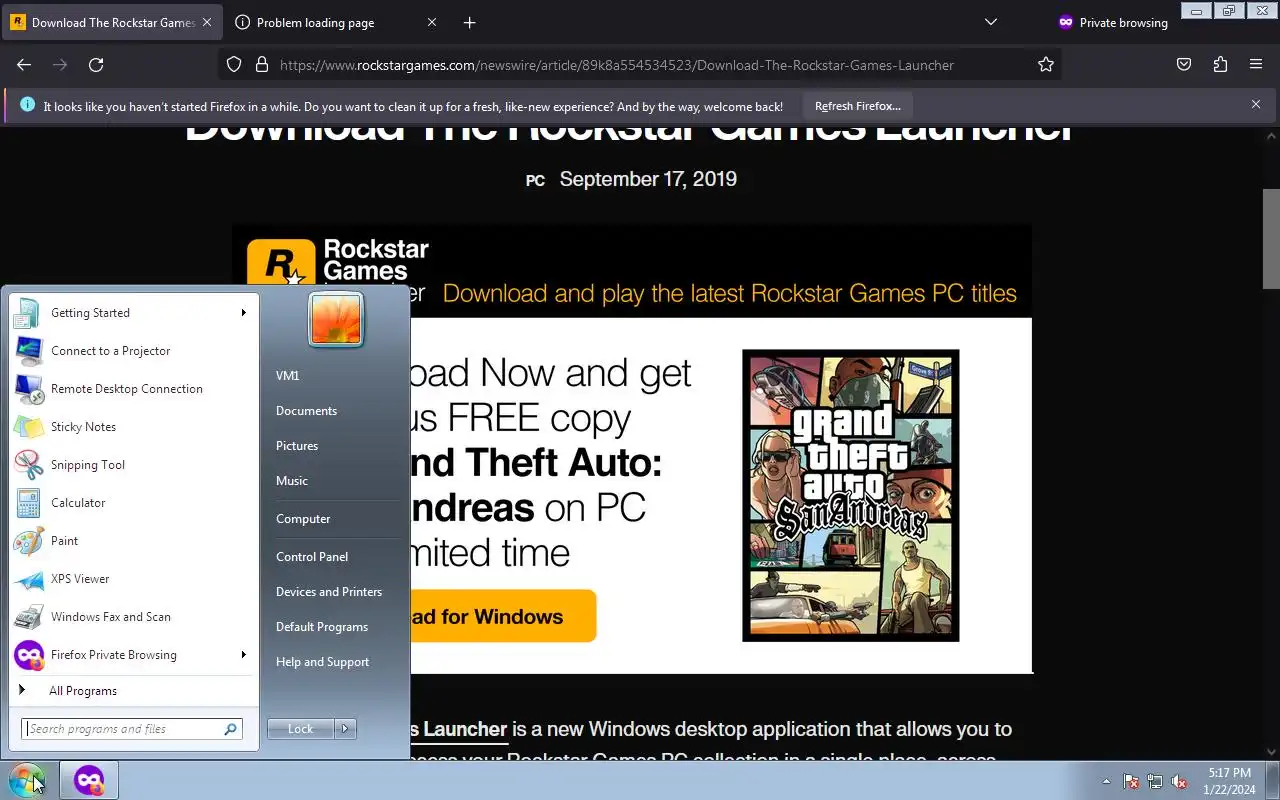The height and width of the screenshot is (800, 1280).
Task: Click the taskbar clock showing 5:17 PM
Action: coord(1229,781)
